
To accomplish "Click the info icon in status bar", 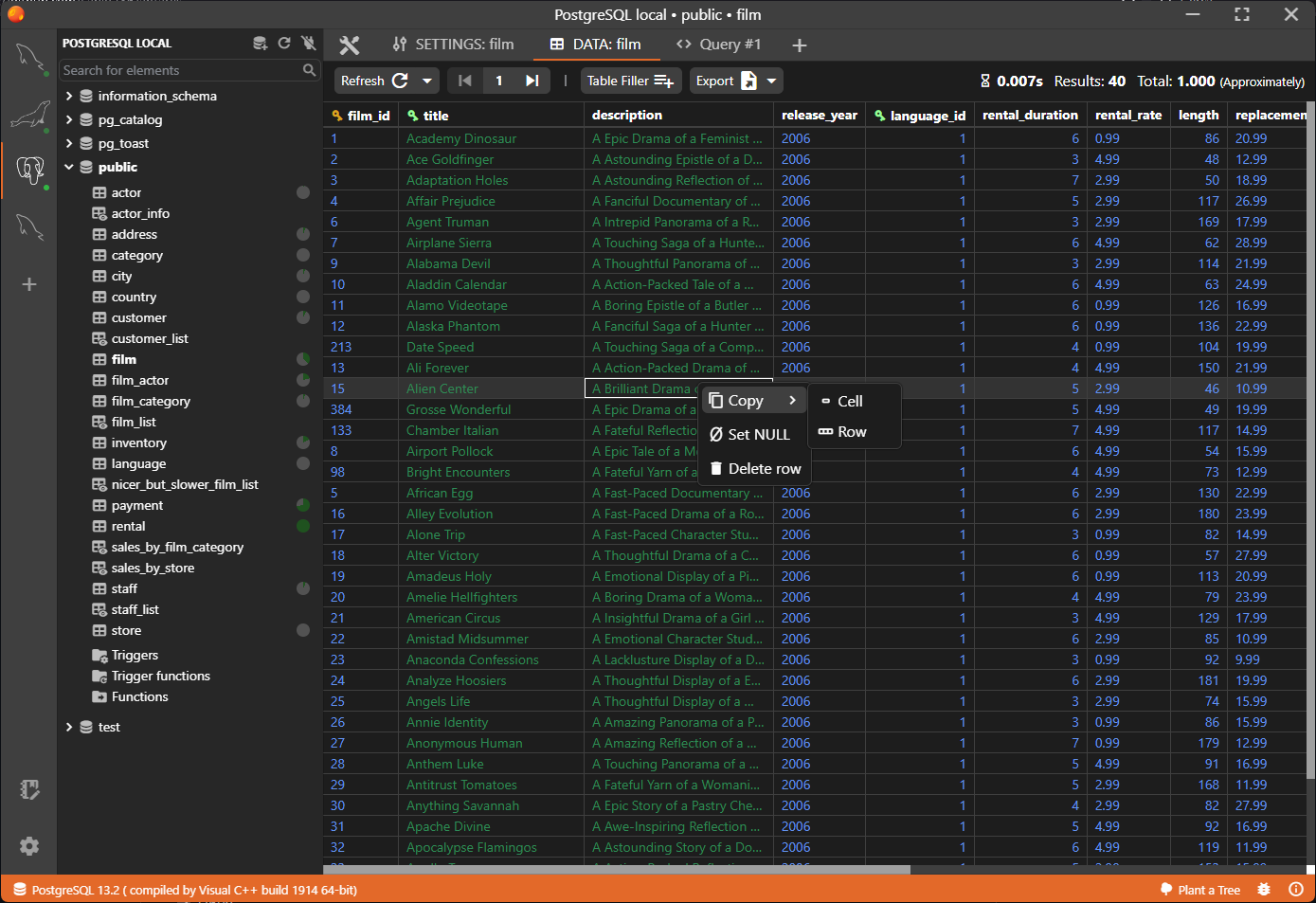I will (x=1296, y=890).
